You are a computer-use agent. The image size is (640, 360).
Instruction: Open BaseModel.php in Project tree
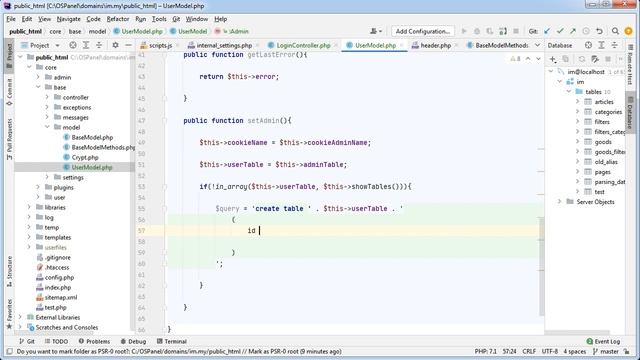[x=92, y=137]
